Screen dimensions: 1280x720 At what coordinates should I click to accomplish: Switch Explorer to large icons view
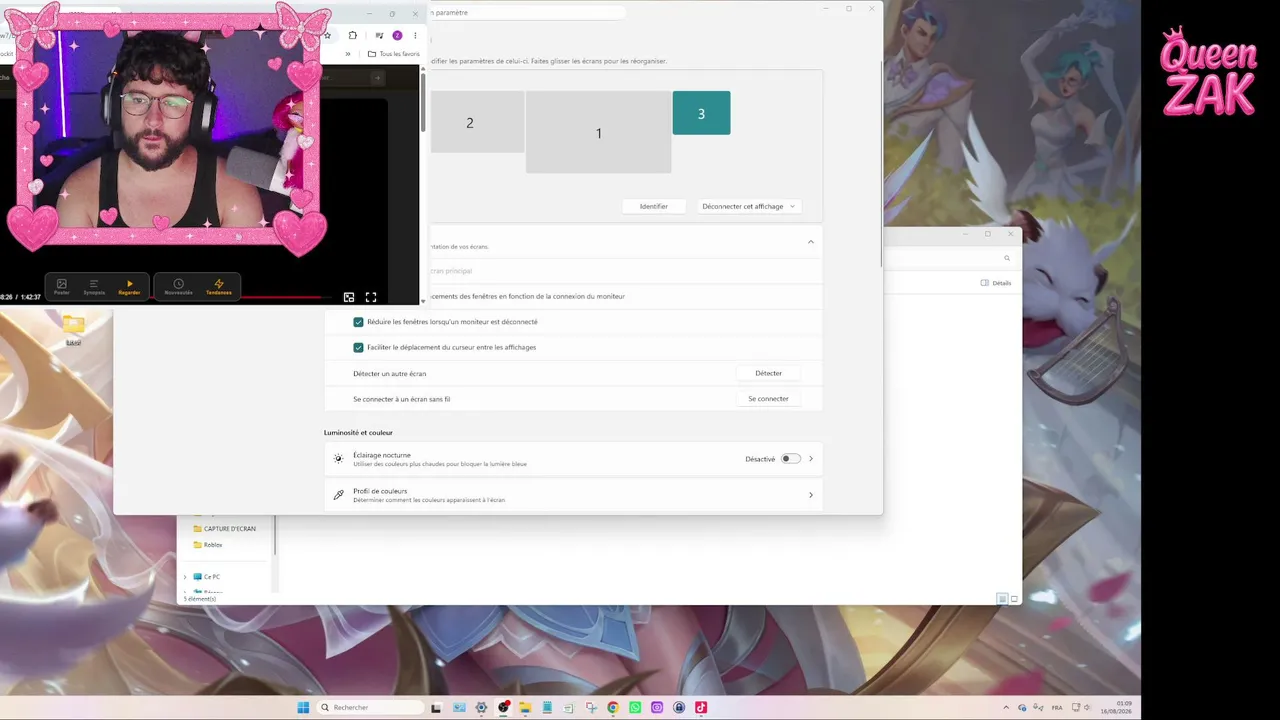pos(1014,599)
